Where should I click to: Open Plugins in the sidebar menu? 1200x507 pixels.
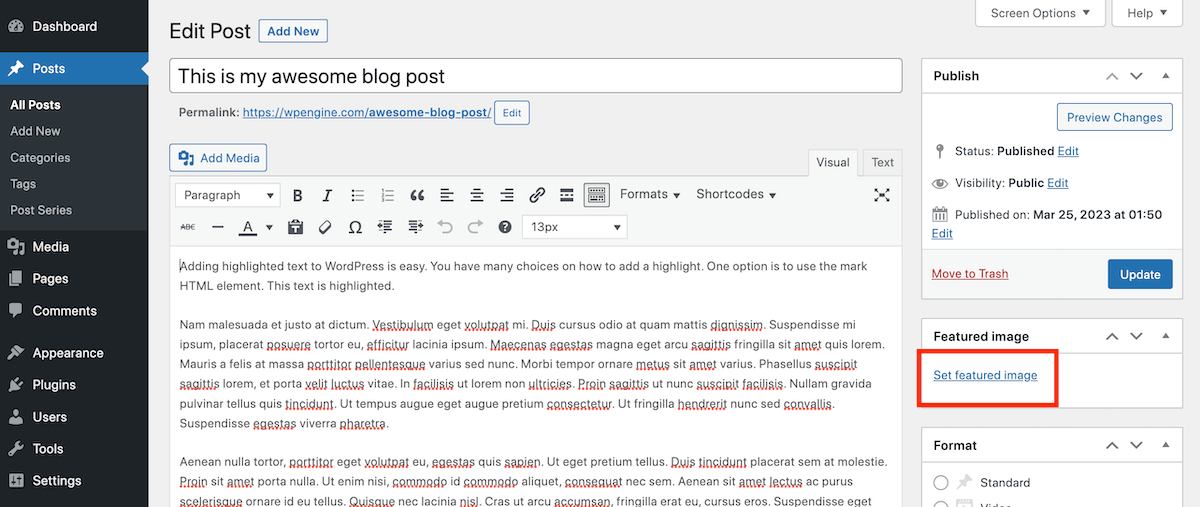point(54,385)
